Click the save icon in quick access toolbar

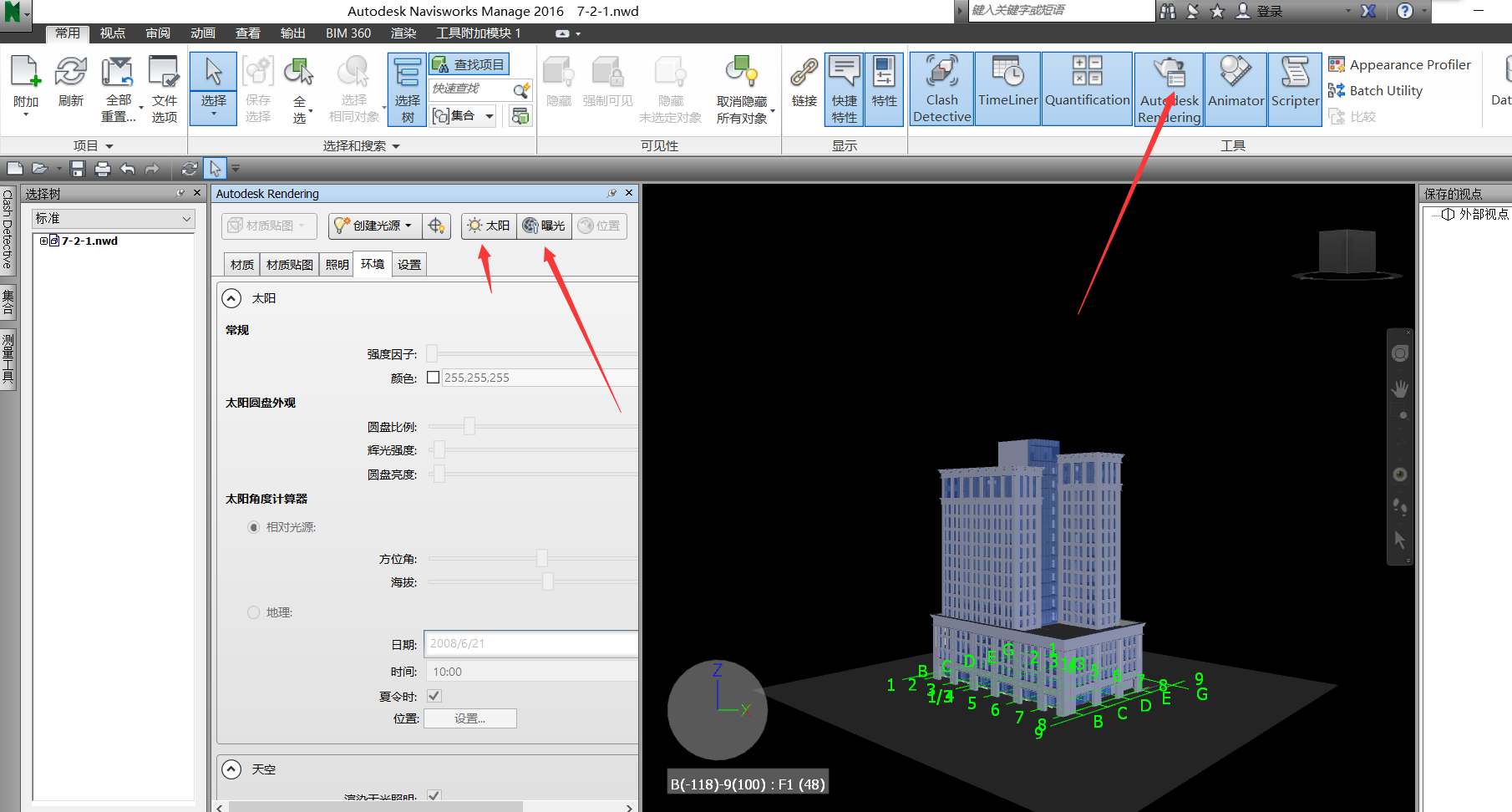point(78,169)
